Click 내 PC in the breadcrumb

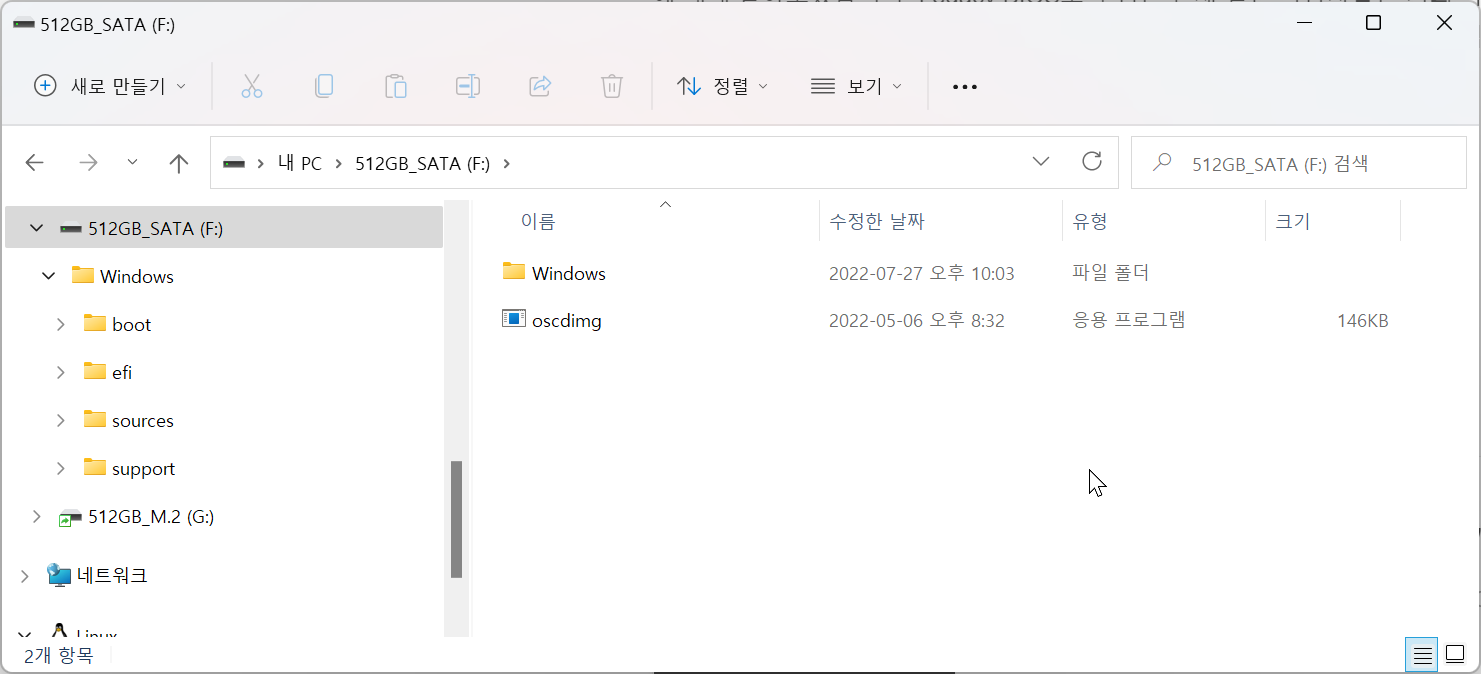[300, 163]
